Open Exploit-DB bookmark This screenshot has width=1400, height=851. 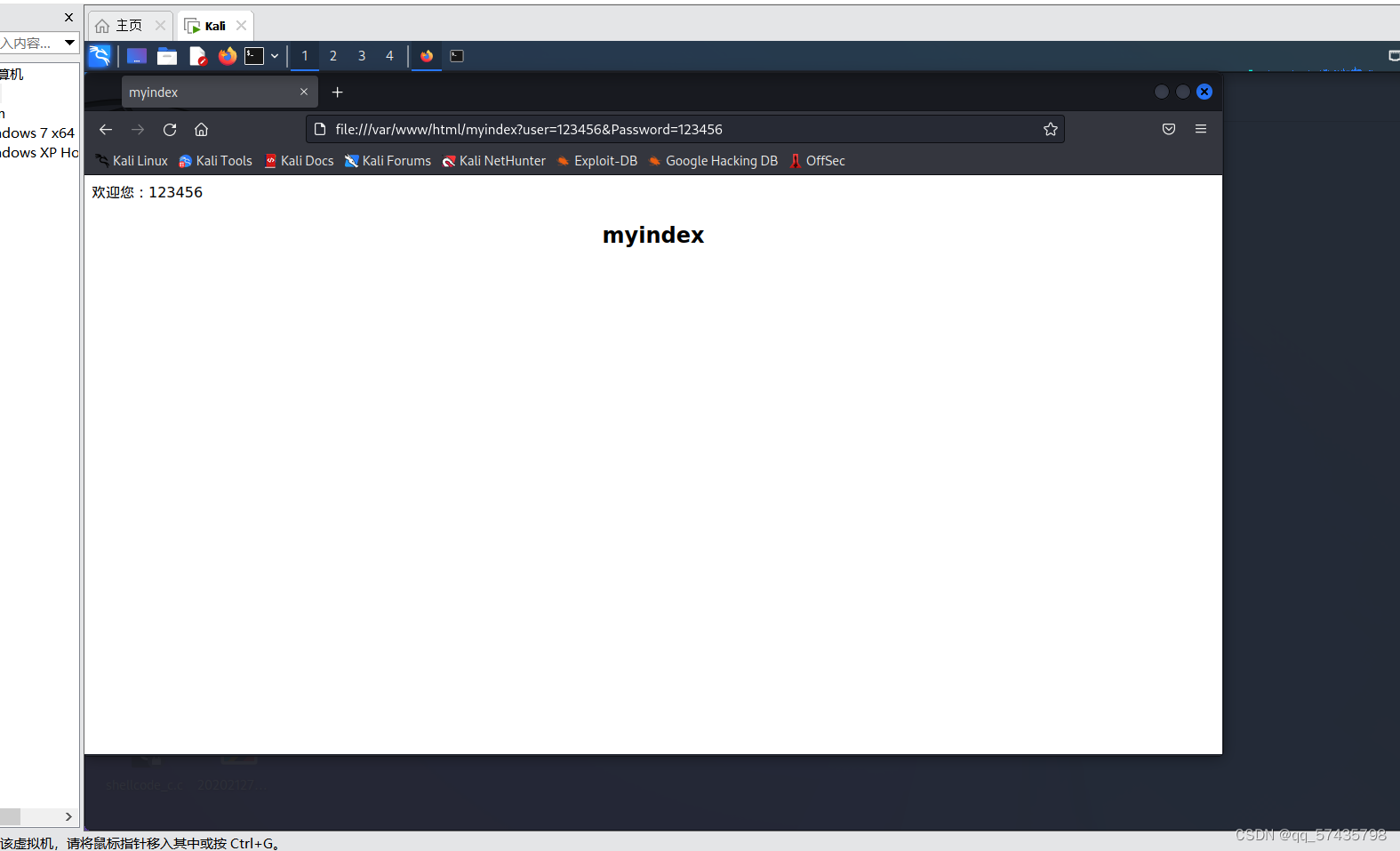tap(597, 161)
